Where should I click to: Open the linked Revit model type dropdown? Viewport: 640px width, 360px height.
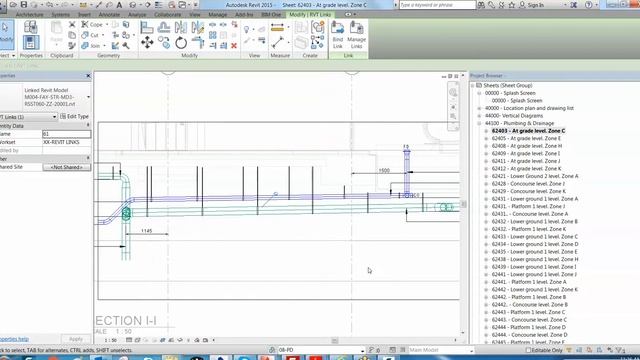88,97
